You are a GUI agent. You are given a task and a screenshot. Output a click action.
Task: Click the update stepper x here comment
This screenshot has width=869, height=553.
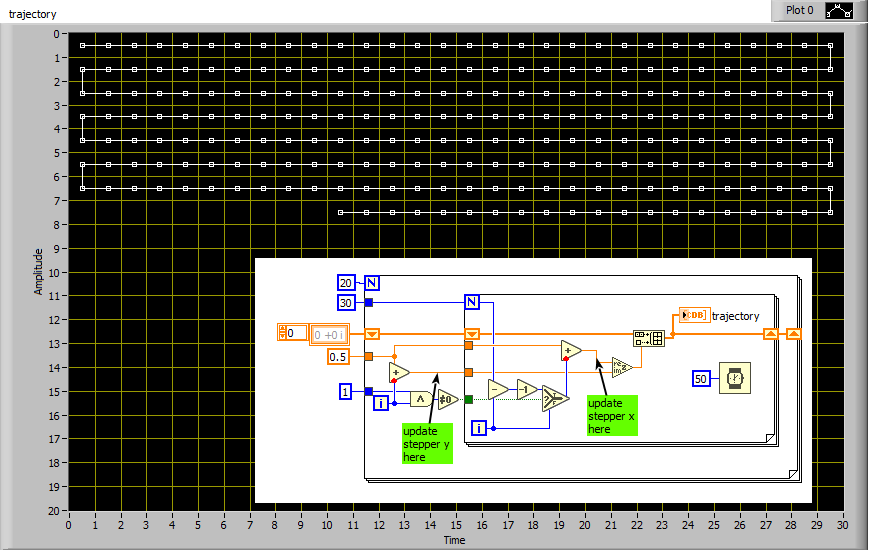[x=612, y=416]
